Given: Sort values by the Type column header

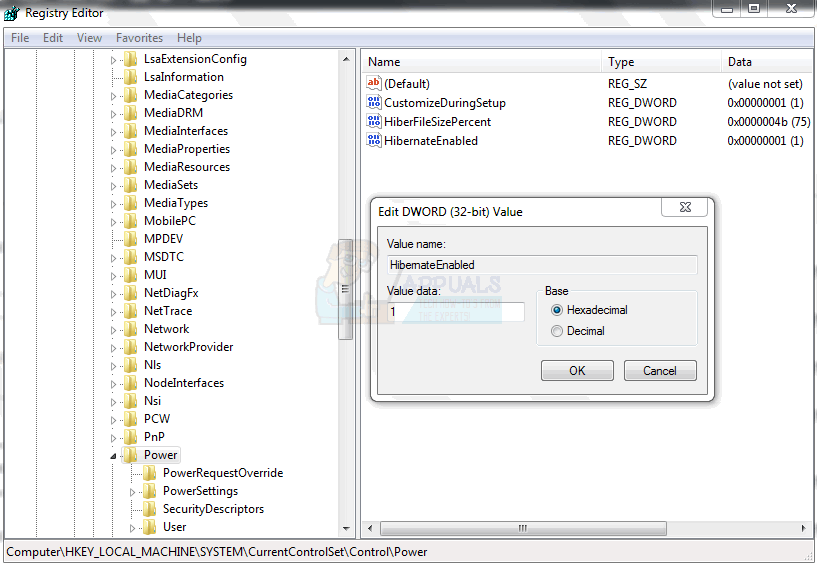Looking at the screenshot, I should (x=662, y=62).
